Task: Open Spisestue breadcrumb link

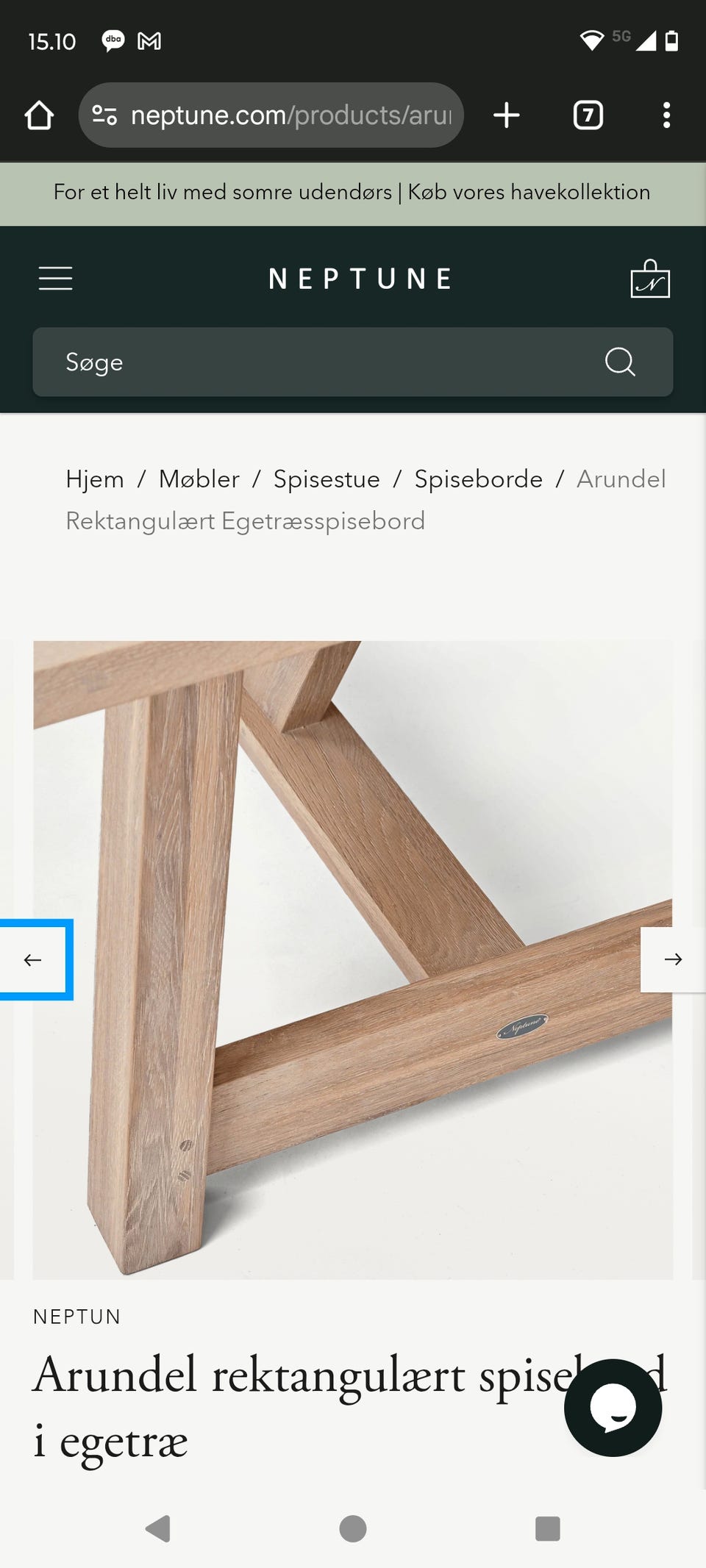Action: [327, 479]
